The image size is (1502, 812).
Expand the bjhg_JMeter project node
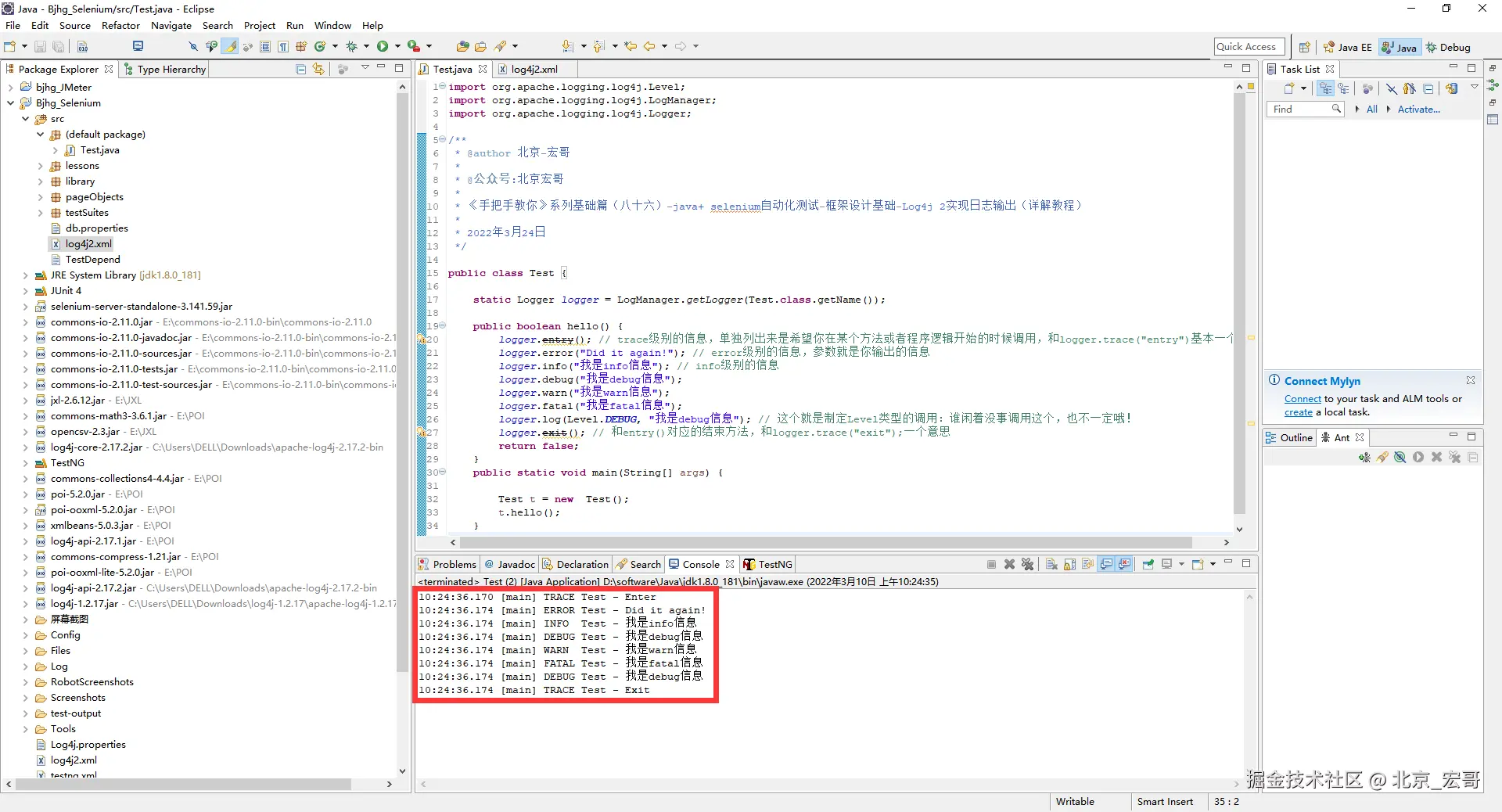pos(11,88)
